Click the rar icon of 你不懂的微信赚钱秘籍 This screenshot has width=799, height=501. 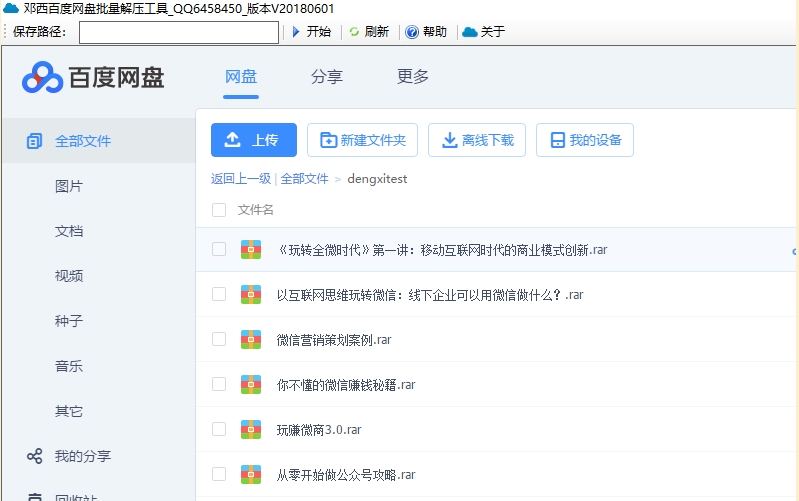pyautogui.click(x=251, y=384)
